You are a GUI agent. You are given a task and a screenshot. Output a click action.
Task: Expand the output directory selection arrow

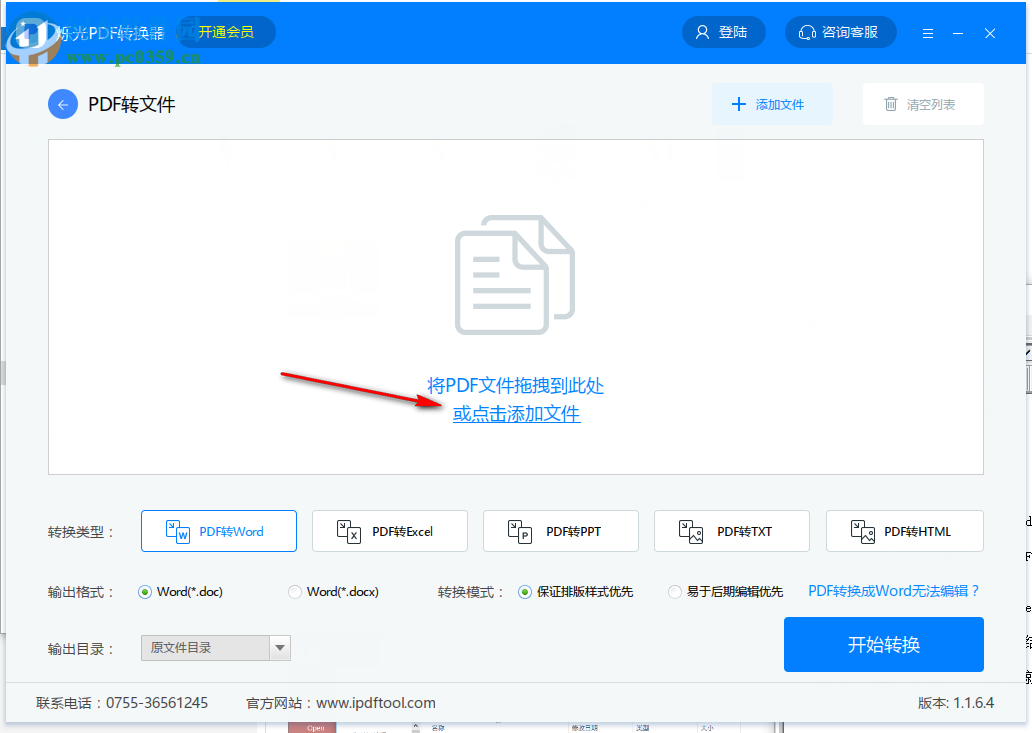[278, 648]
